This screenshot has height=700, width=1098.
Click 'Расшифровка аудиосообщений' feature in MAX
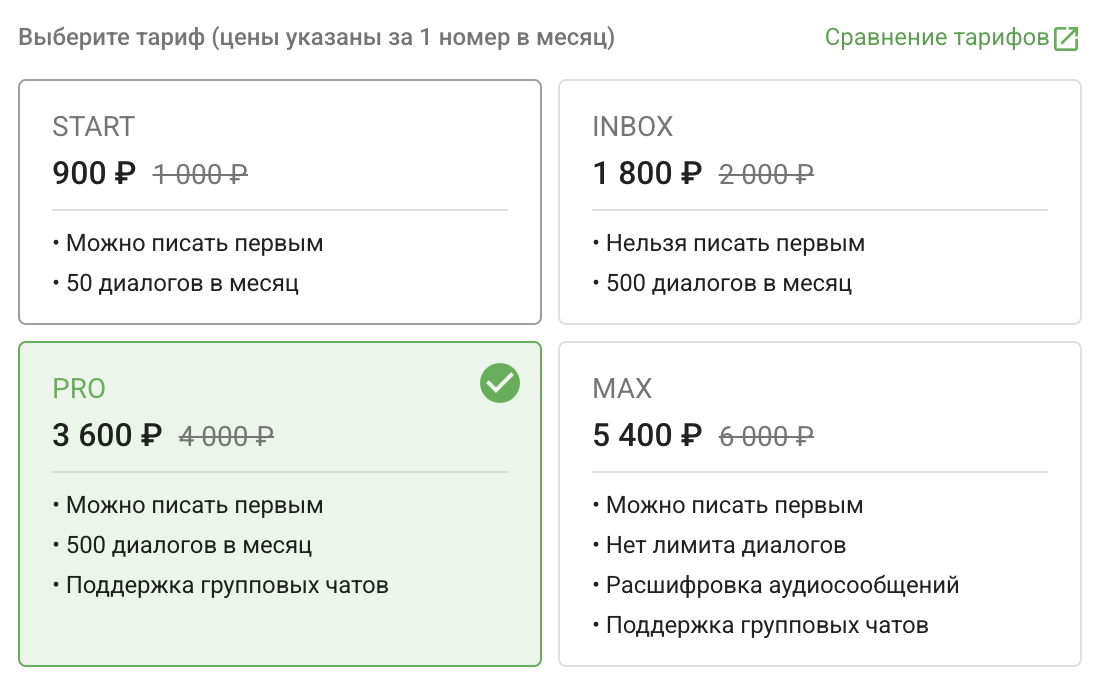pyautogui.click(x=782, y=585)
